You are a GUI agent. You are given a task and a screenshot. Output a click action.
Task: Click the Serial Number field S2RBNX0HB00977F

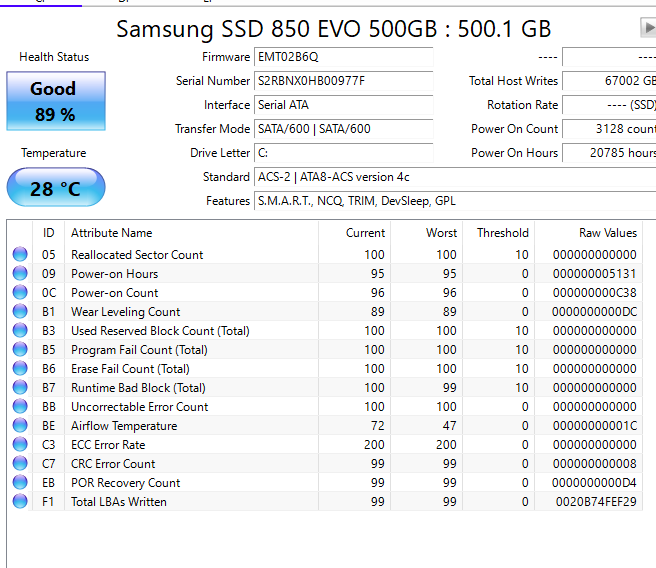(343, 81)
